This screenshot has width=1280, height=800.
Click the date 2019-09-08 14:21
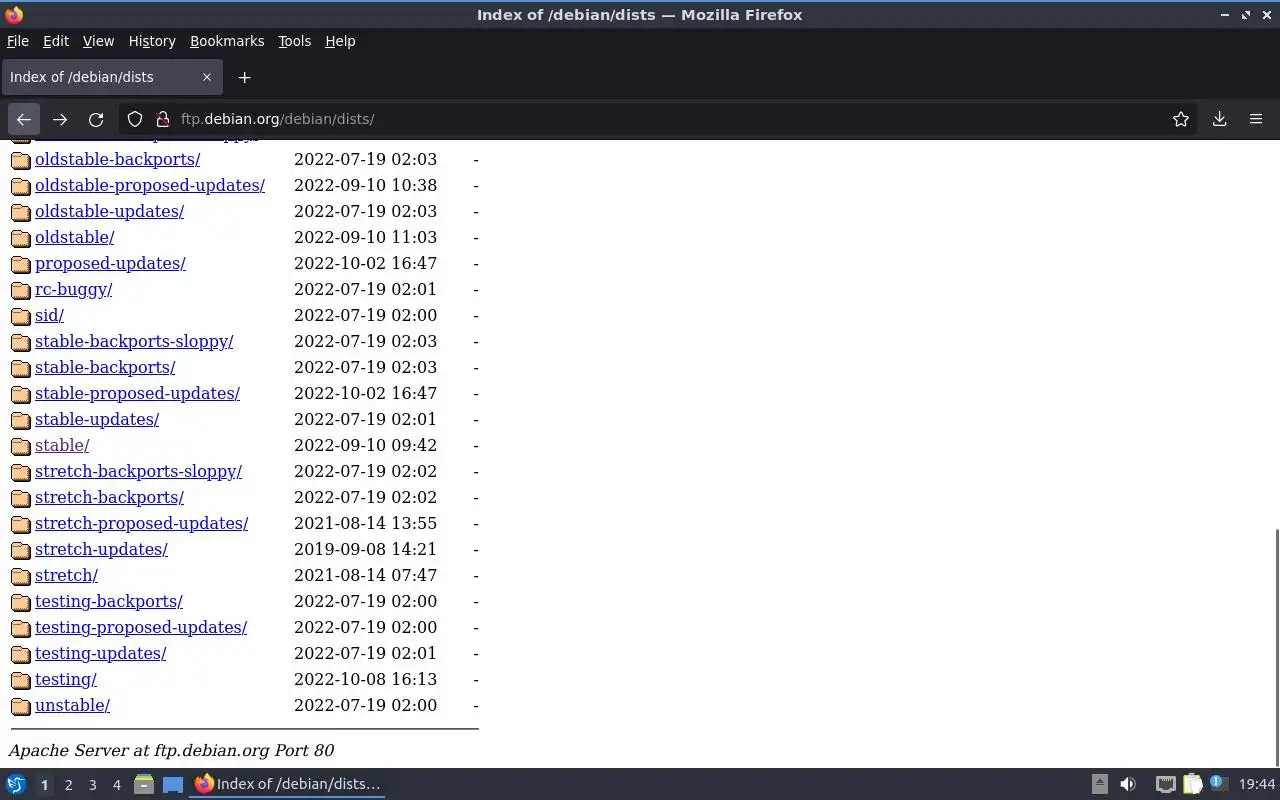[x=365, y=549]
